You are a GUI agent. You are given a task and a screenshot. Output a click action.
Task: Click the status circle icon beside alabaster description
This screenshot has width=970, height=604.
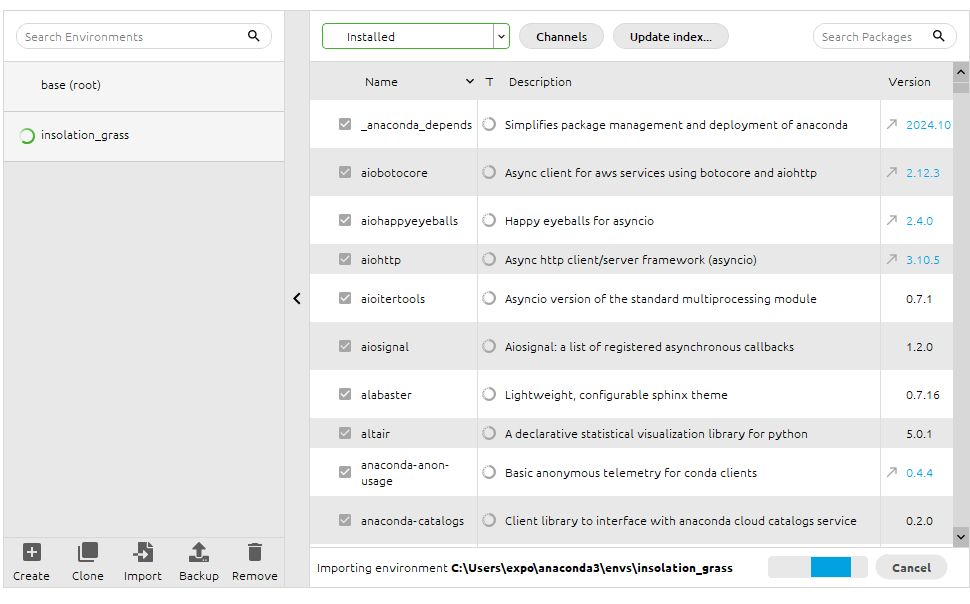[x=489, y=395]
